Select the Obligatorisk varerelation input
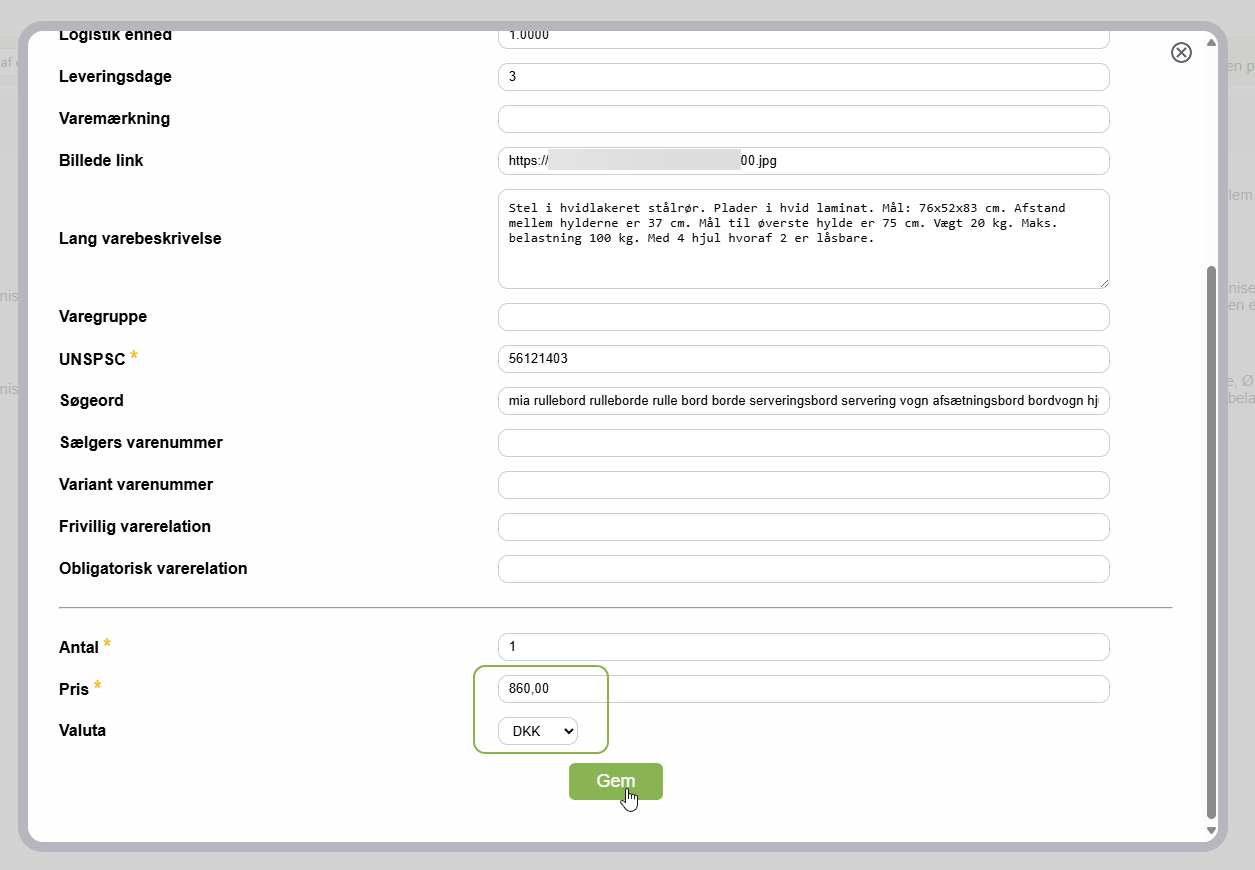The image size is (1255, 870). tap(804, 569)
